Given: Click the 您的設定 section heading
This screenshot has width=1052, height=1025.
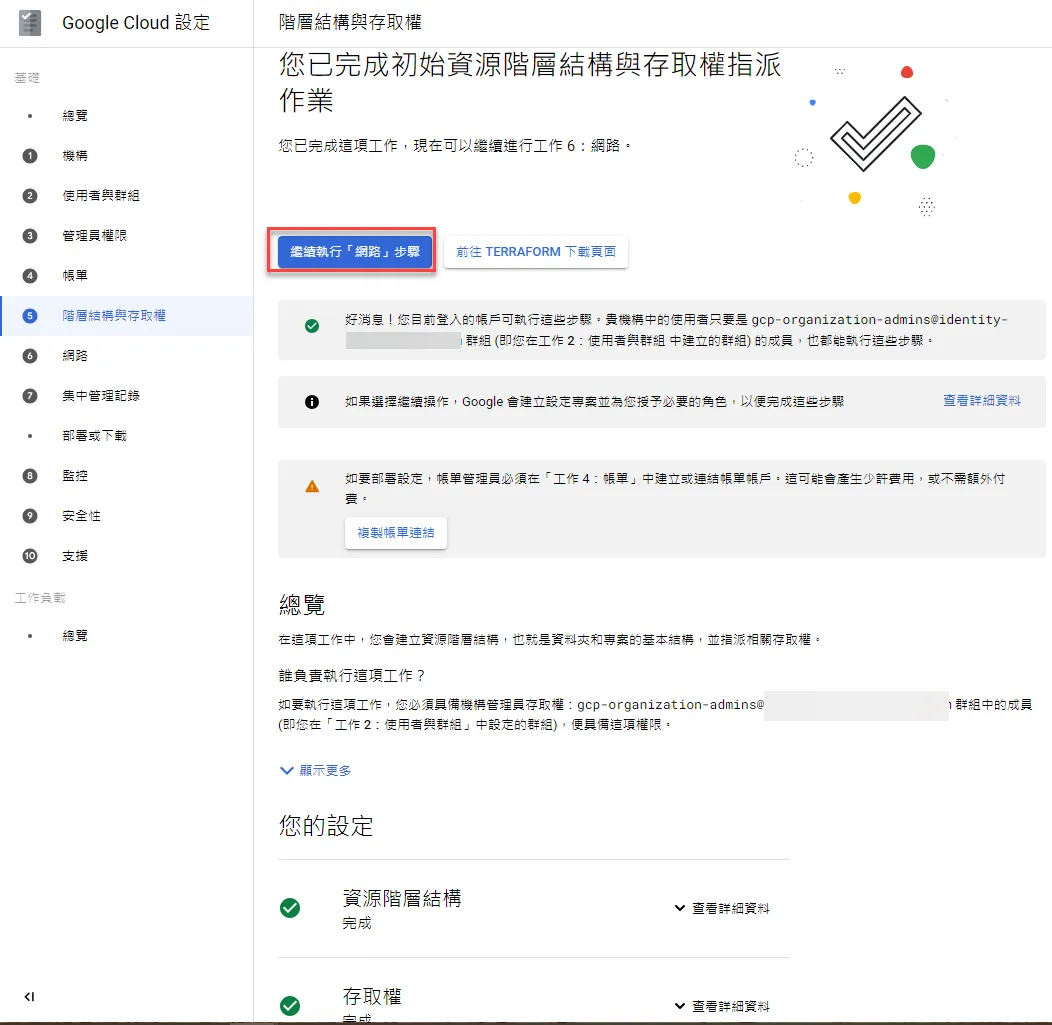Looking at the screenshot, I should [x=326, y=826].
